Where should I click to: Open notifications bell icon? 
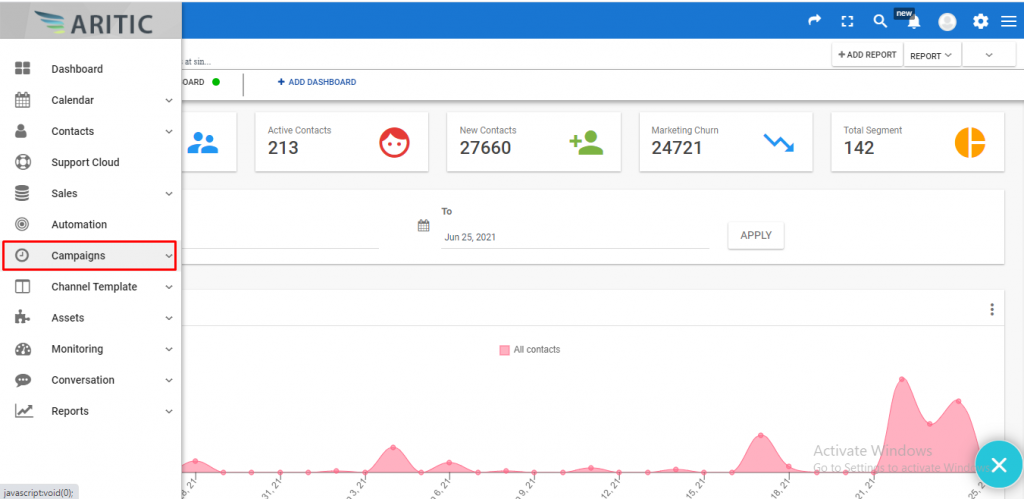click(914, 22)
